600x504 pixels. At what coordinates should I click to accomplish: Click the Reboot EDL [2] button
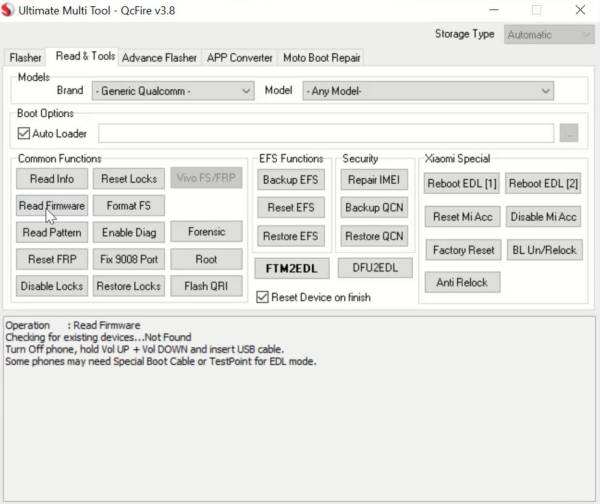(543, 183)
